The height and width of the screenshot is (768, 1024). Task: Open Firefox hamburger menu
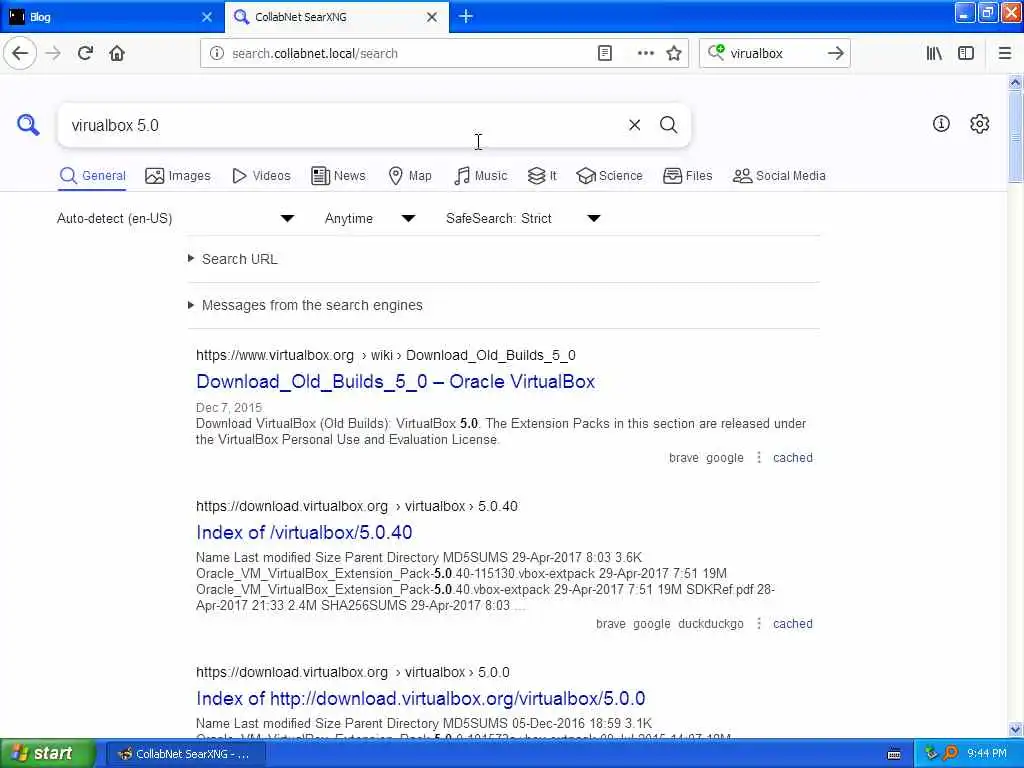pyautogui.click(x=1004, y=53)
